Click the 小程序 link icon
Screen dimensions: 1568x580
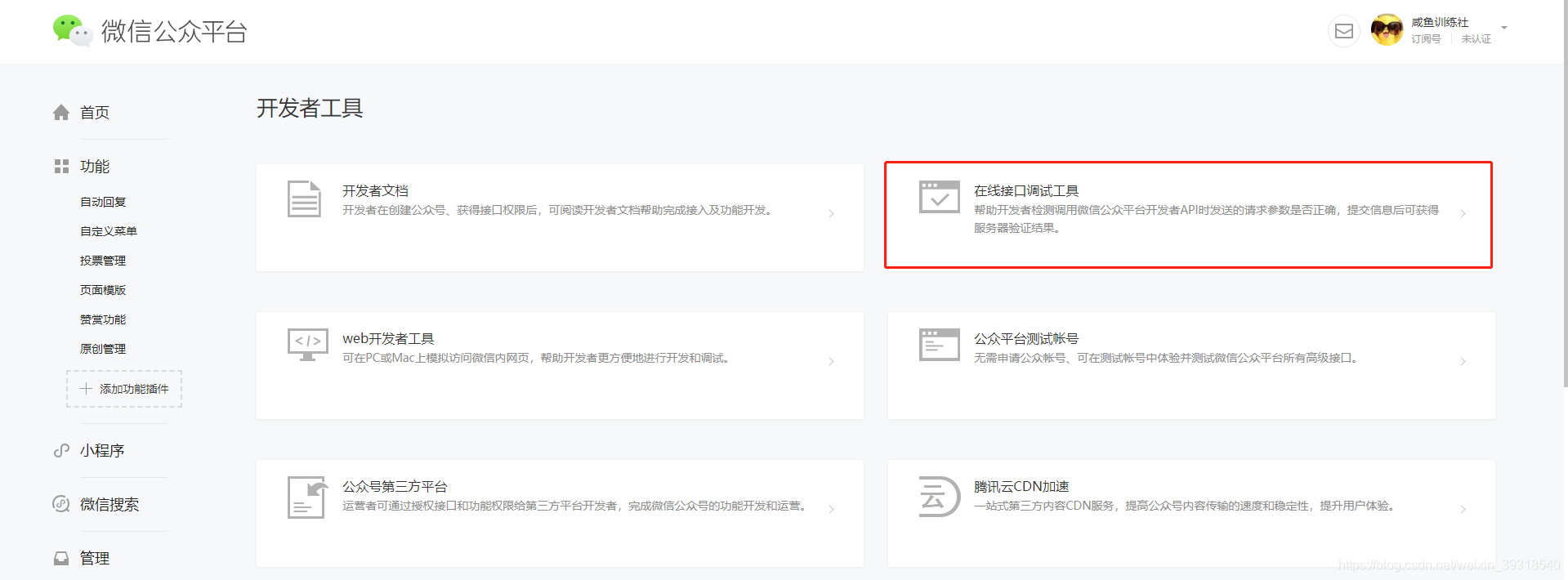[61, 450]
